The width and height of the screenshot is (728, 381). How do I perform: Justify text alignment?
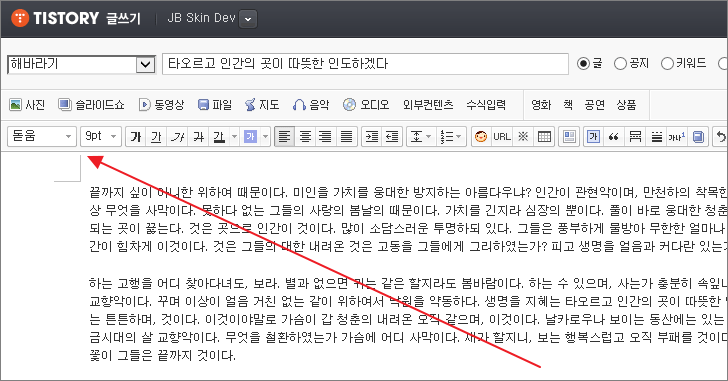coord(346,137)
